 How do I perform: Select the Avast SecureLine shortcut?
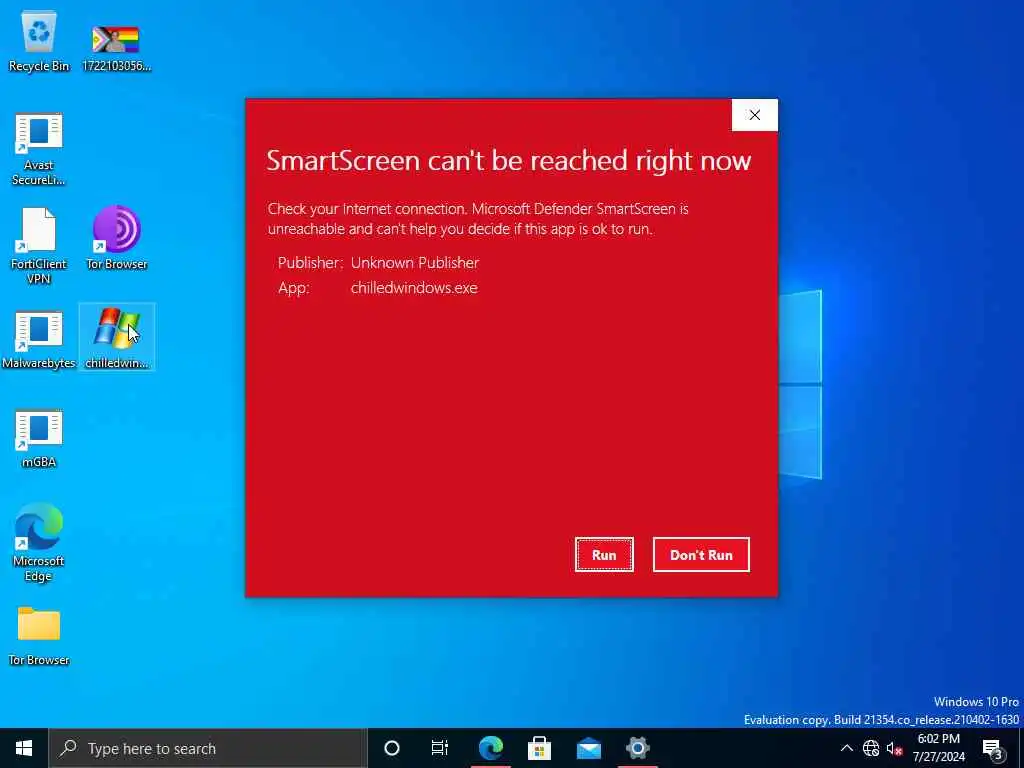(x=39, y=150)
